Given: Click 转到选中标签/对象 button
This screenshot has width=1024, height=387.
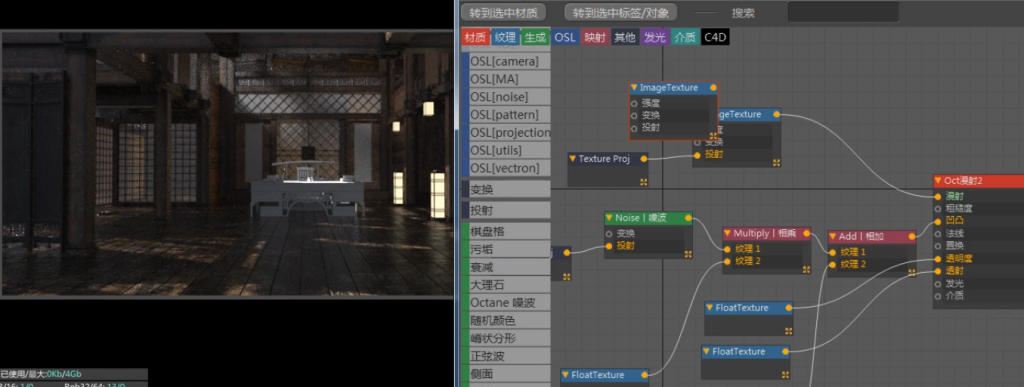Looking at the screenshot, I should pyautogui.click(x=621, y=12).
